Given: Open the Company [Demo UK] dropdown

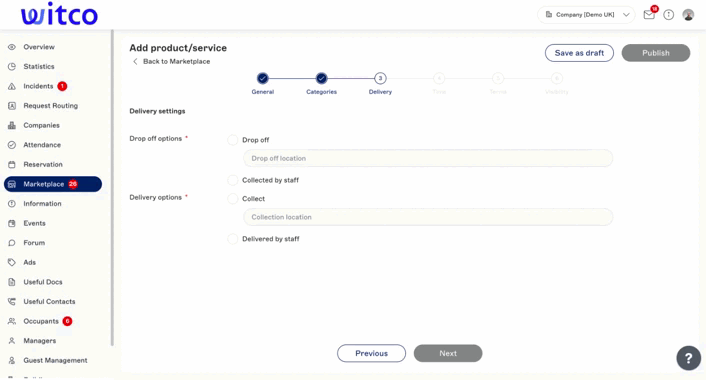Looking at the screenshot, I should (586, 15).
